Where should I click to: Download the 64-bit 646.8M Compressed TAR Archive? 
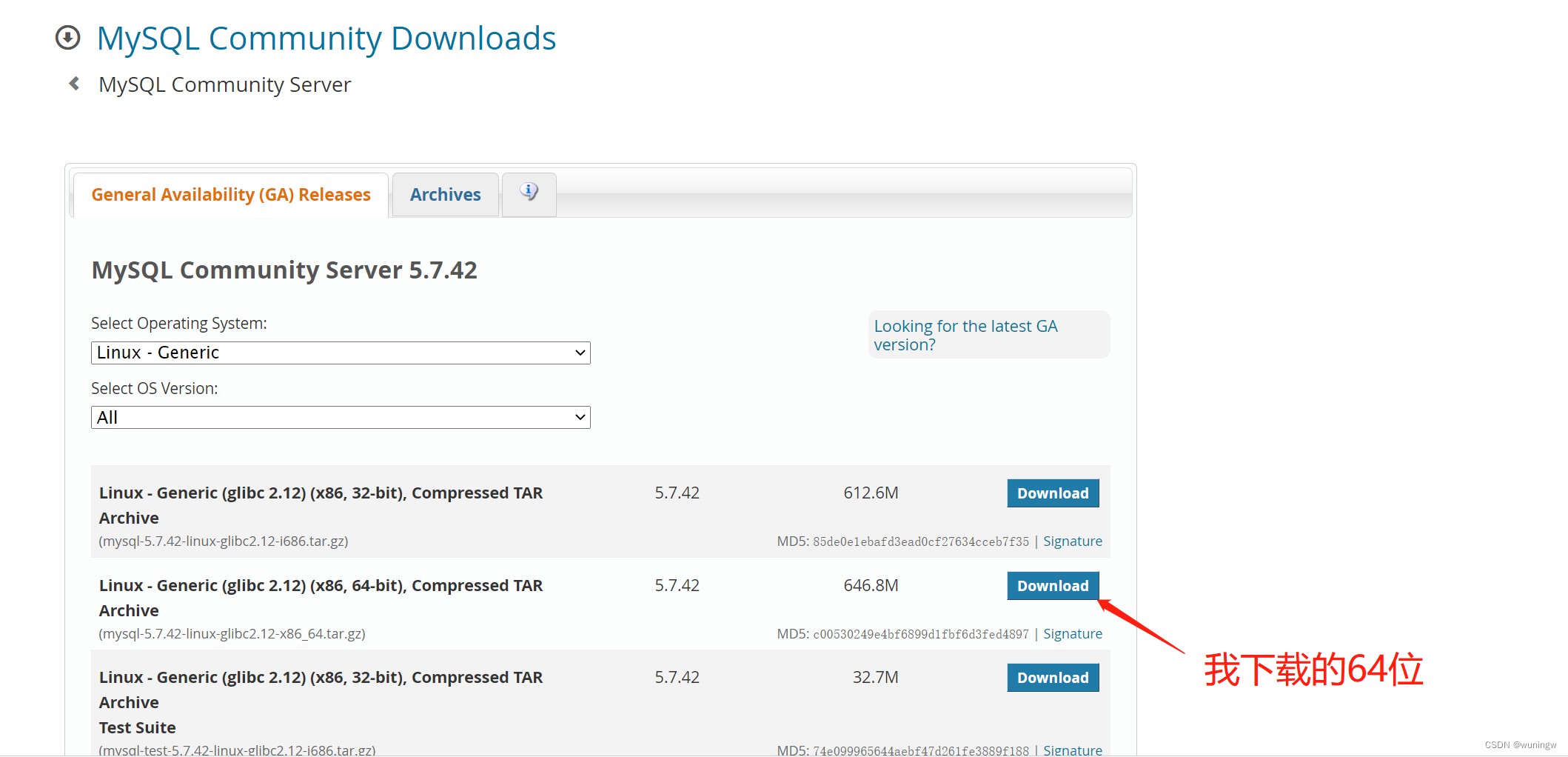click(1053, 586)
